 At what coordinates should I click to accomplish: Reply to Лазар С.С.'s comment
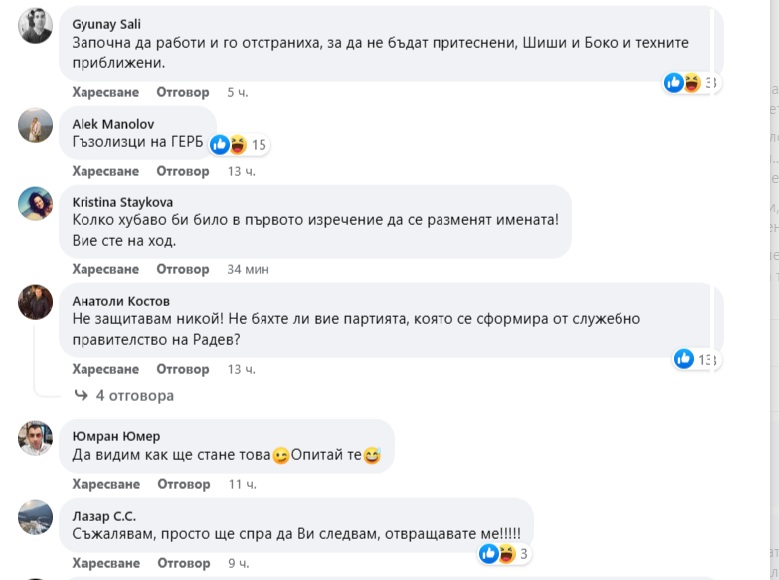[183, 563]
